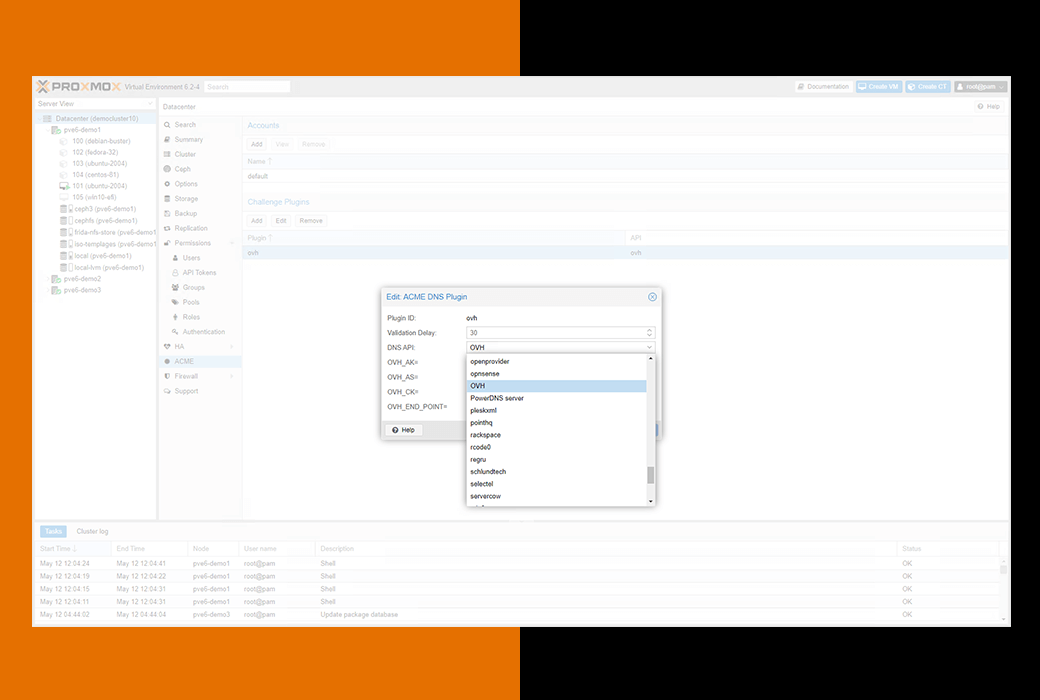Click the Support chat icon

(x=167, y=391)
